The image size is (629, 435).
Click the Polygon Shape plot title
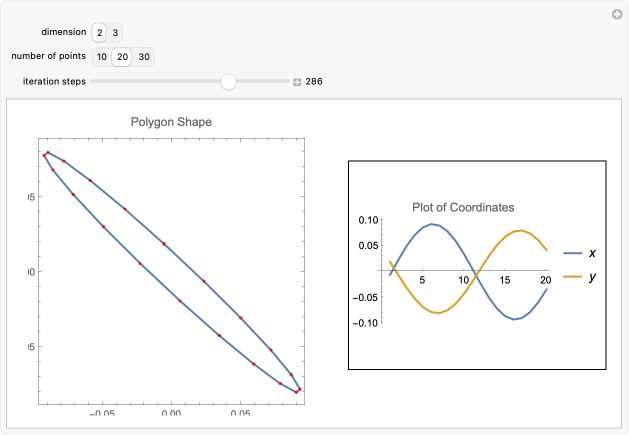tap(171, 122)
